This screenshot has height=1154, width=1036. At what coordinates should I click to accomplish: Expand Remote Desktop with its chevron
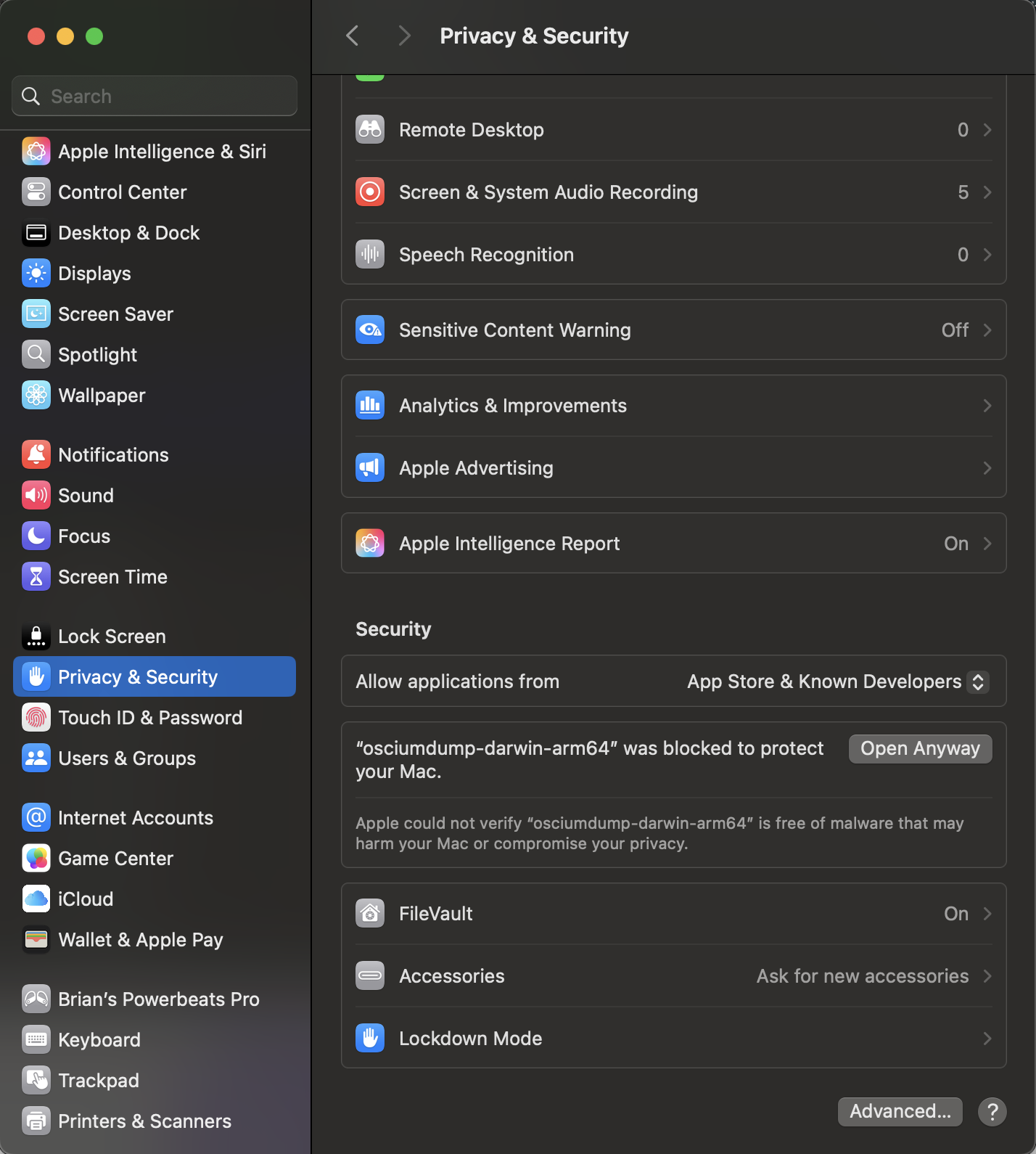tap(987, 130)
